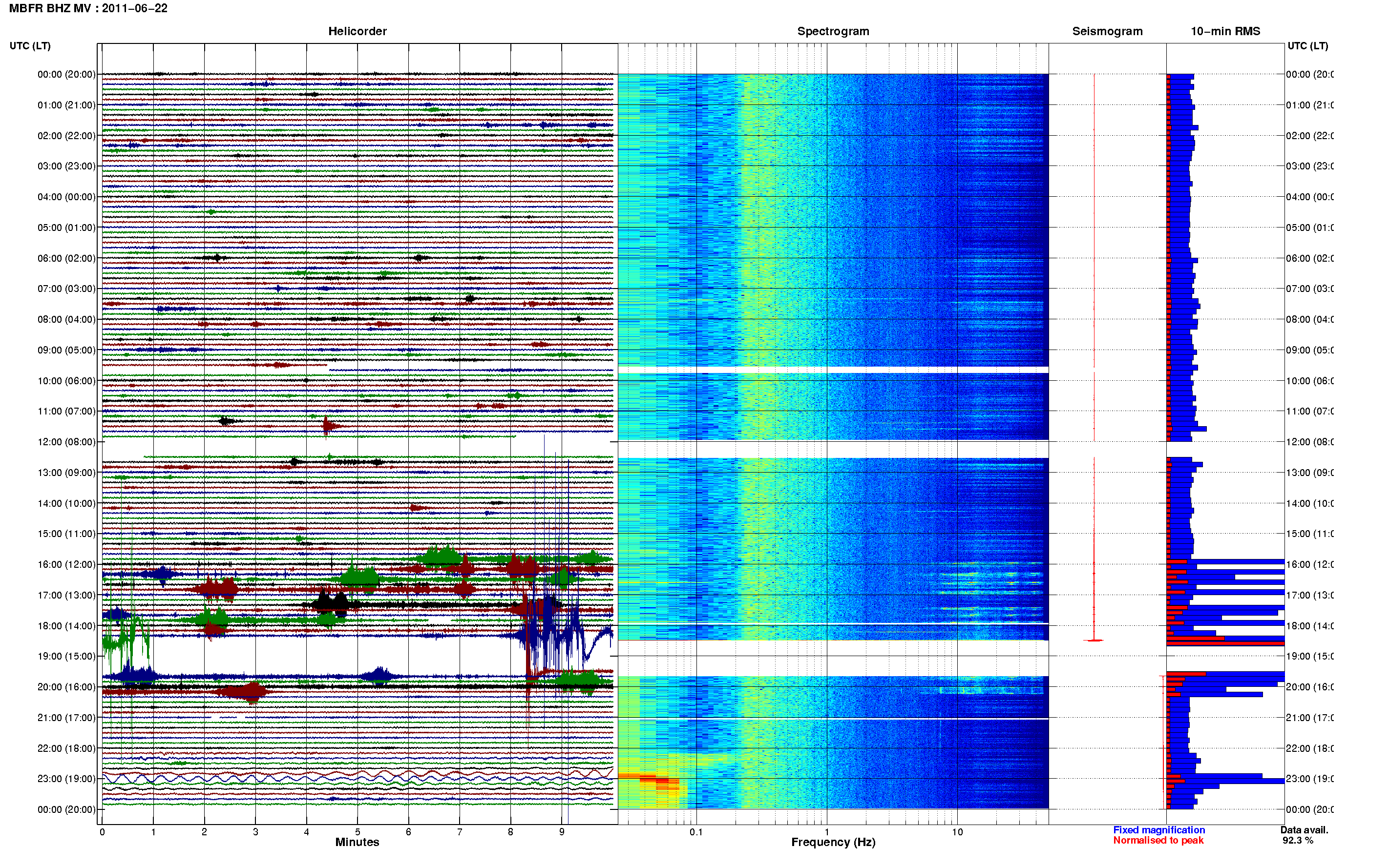This screenshot has width=1389, height=868.
Task: Click the 'Data avail.' label
Action: tap(1304, 830)
